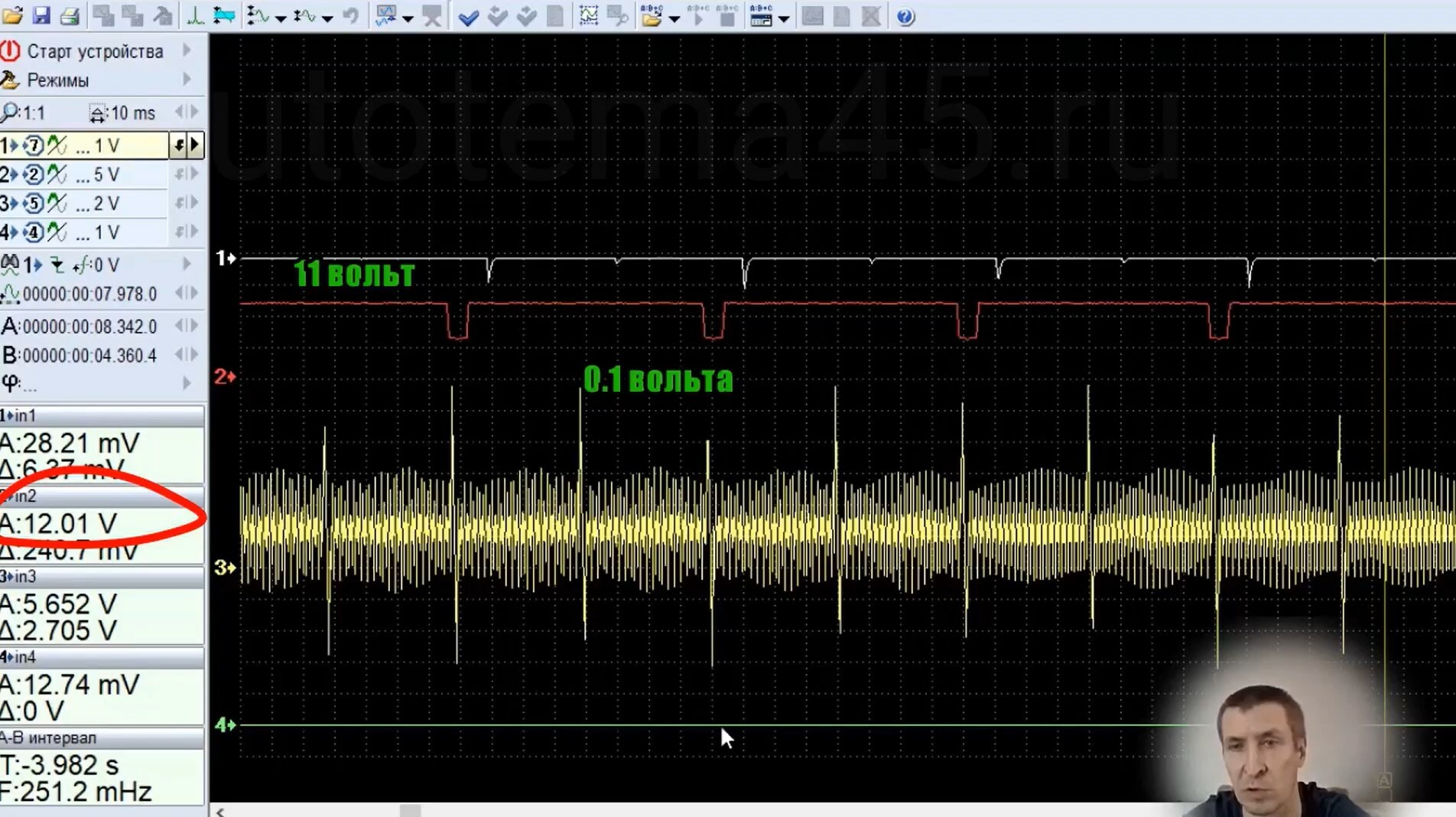Click the channel 4 input number 4 icon

click(33, 233)
